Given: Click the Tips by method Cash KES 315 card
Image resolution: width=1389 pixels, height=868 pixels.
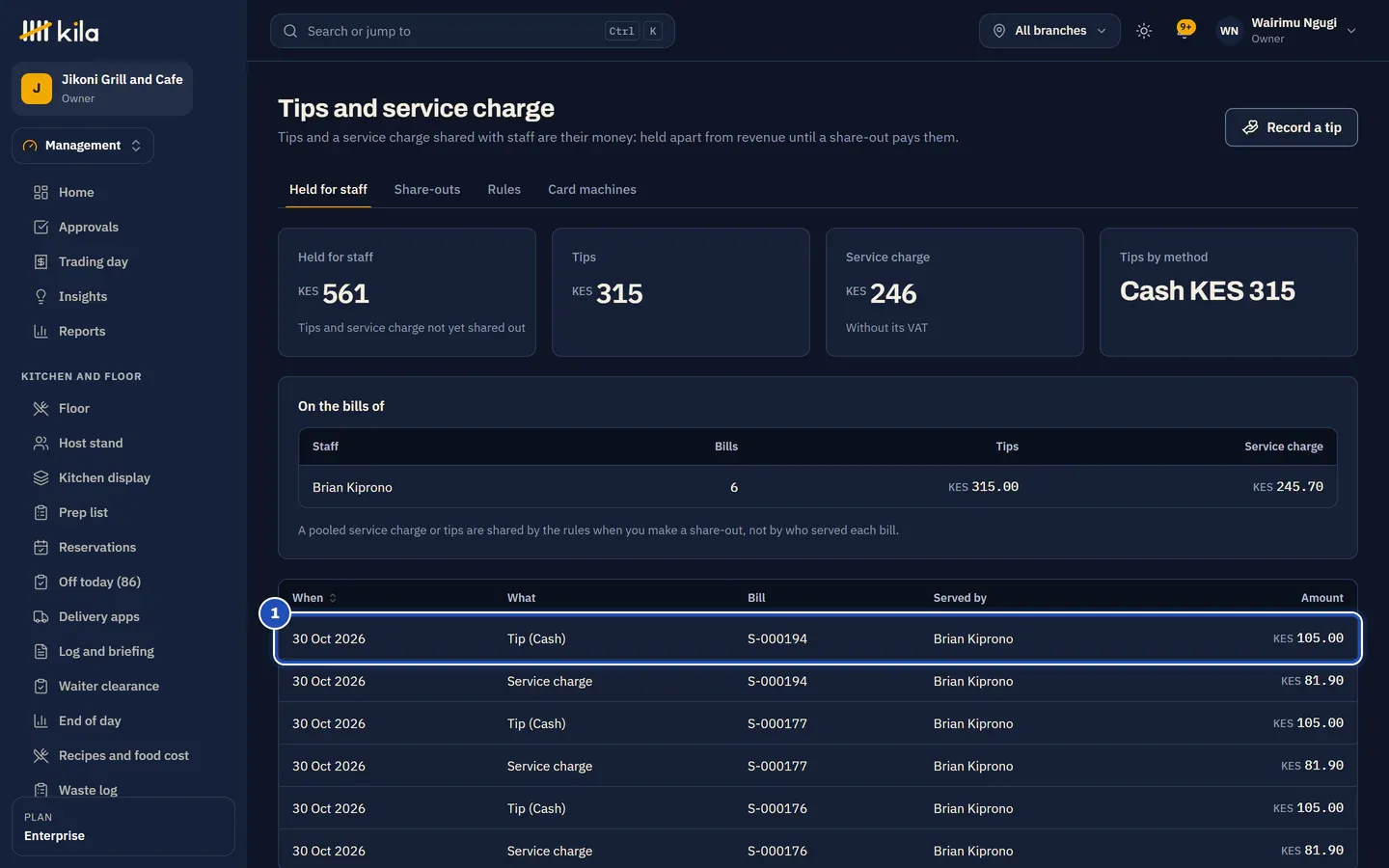Looking at the screenshot, I should click(1229, 292).
